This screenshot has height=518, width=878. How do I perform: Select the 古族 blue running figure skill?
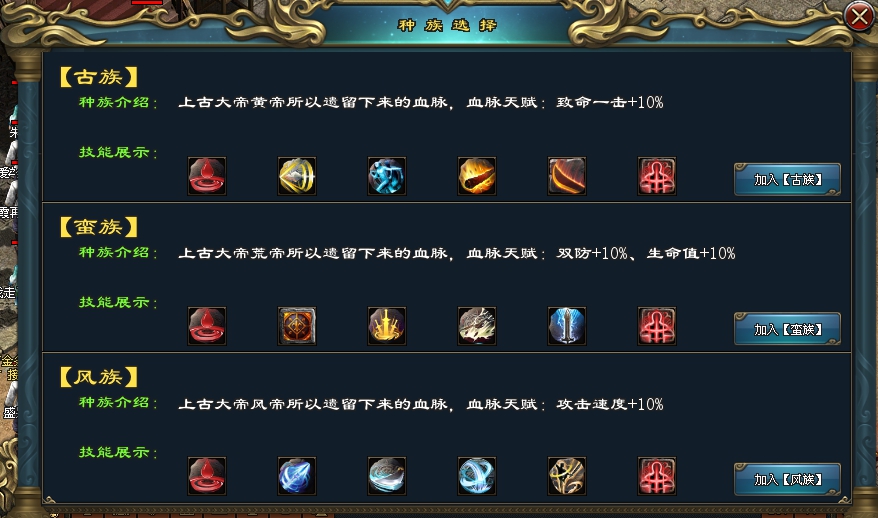coord(387,176)
